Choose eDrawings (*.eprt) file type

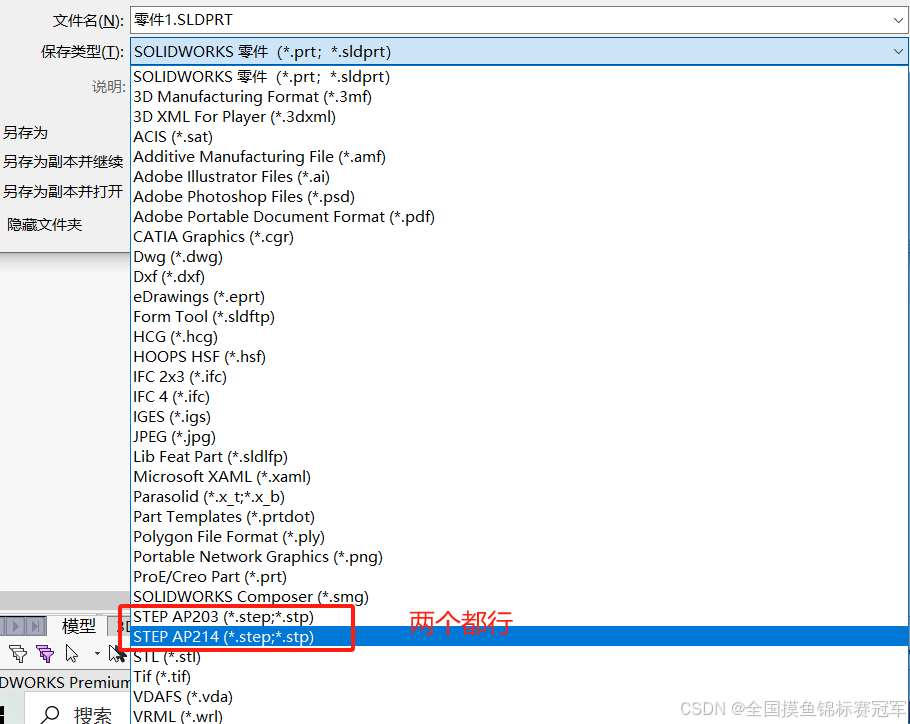coord(519,297)
